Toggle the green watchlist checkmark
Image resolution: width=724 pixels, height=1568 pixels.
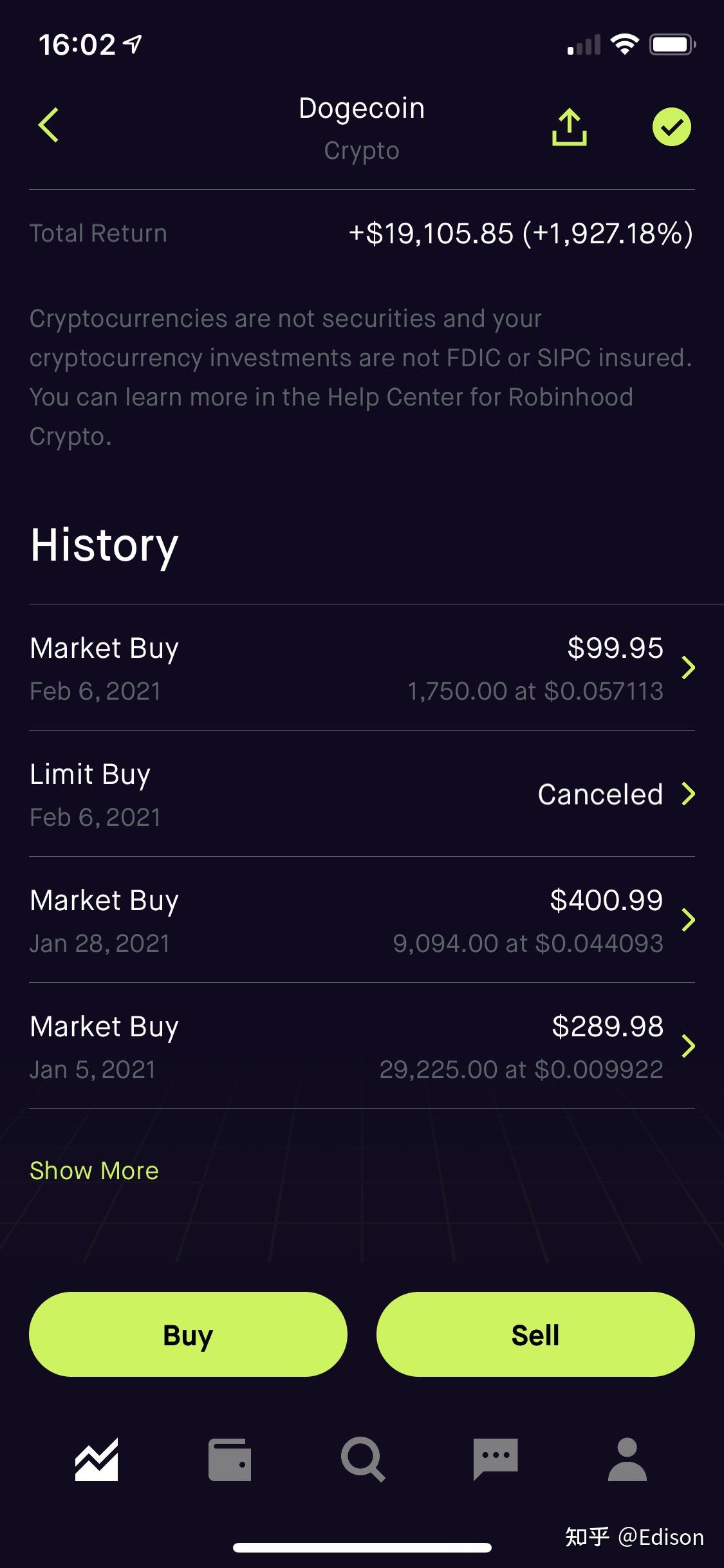click(x=671, y=127)
